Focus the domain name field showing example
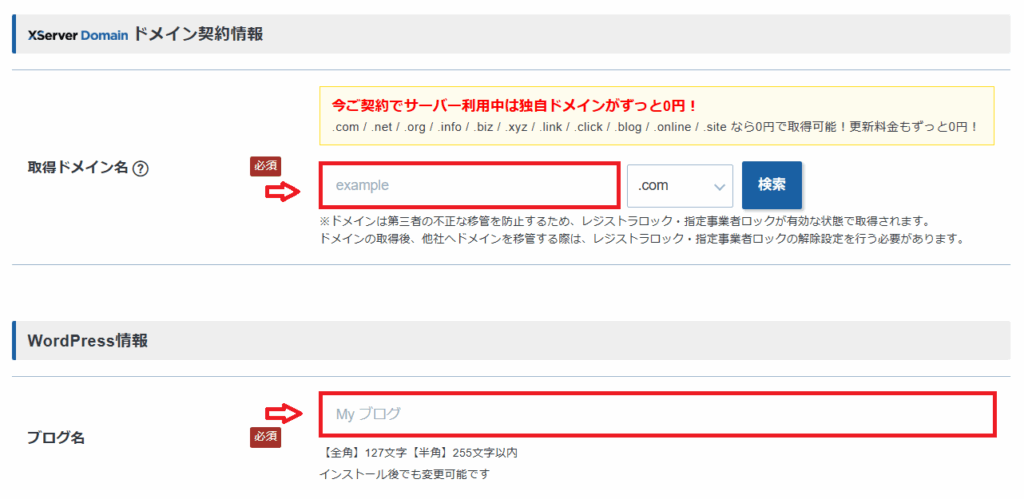The image size is (1024, 499). coord(469,185)
